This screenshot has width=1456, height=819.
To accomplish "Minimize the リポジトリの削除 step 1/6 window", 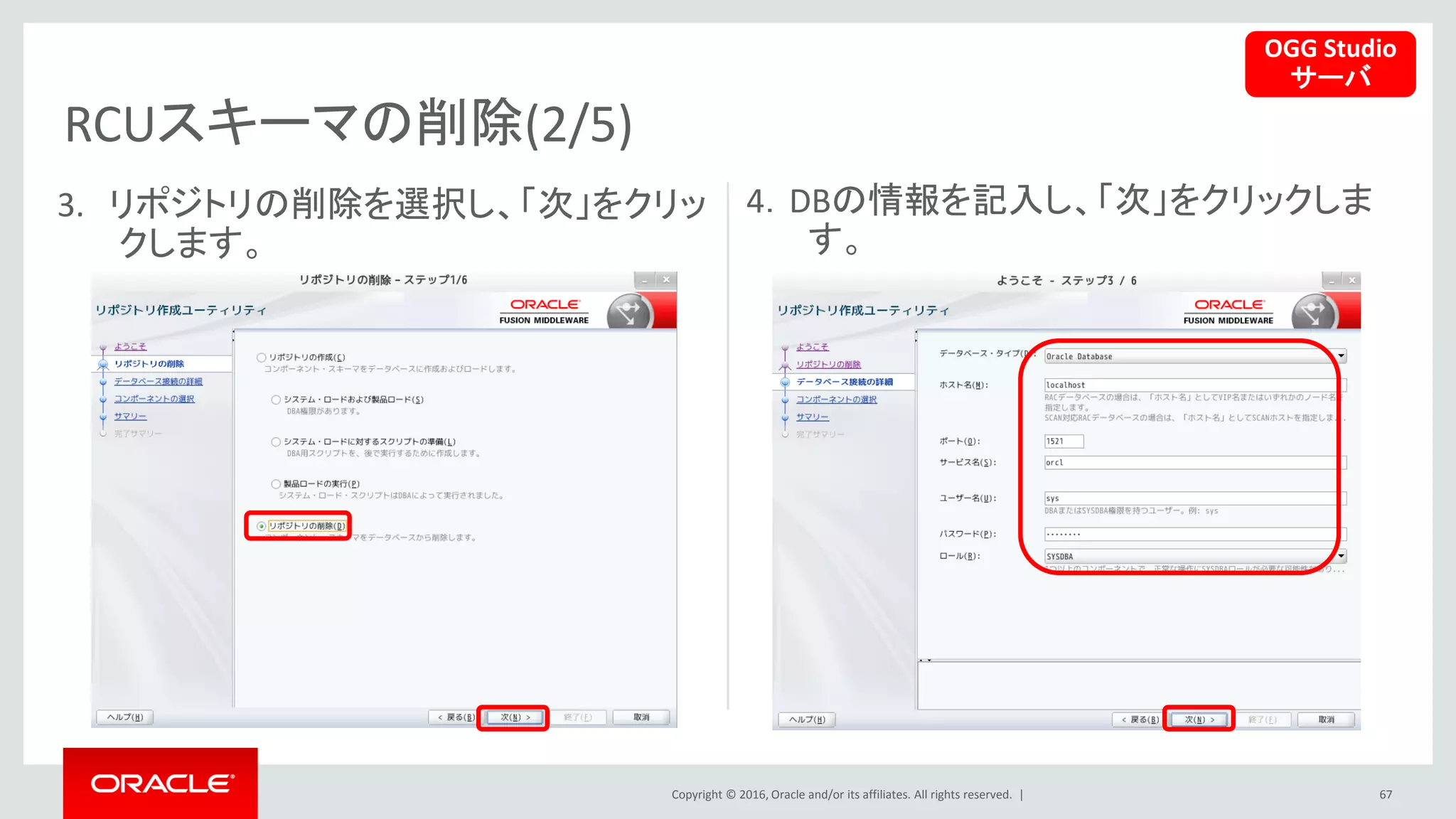I will tap(644, 279).
